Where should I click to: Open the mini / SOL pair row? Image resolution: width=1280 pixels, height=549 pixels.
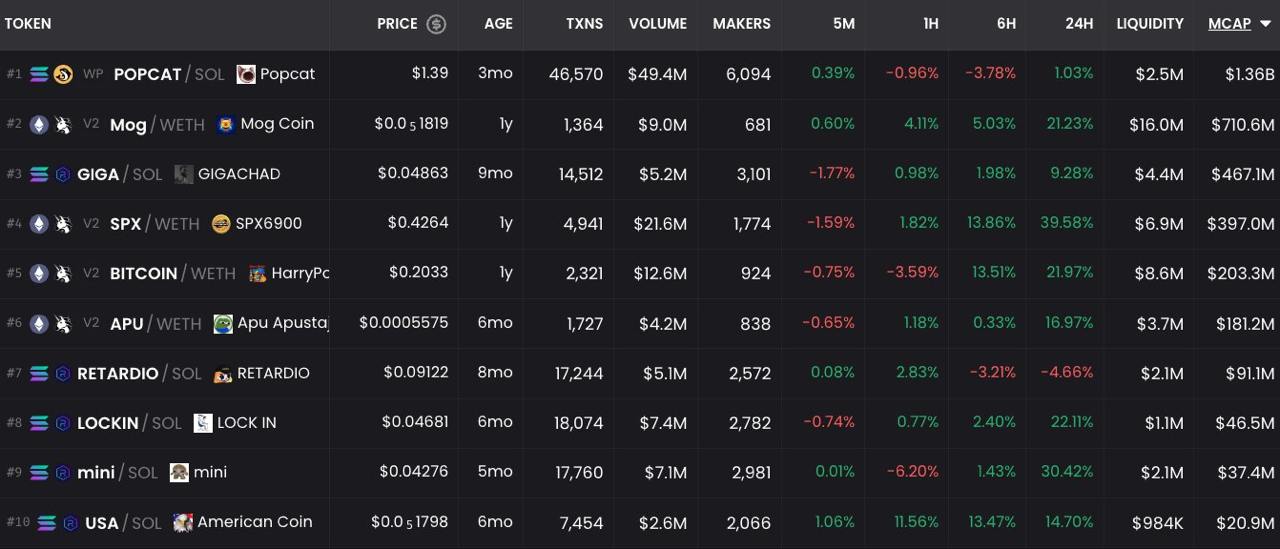pyautogui.click(x=640, y=473)
